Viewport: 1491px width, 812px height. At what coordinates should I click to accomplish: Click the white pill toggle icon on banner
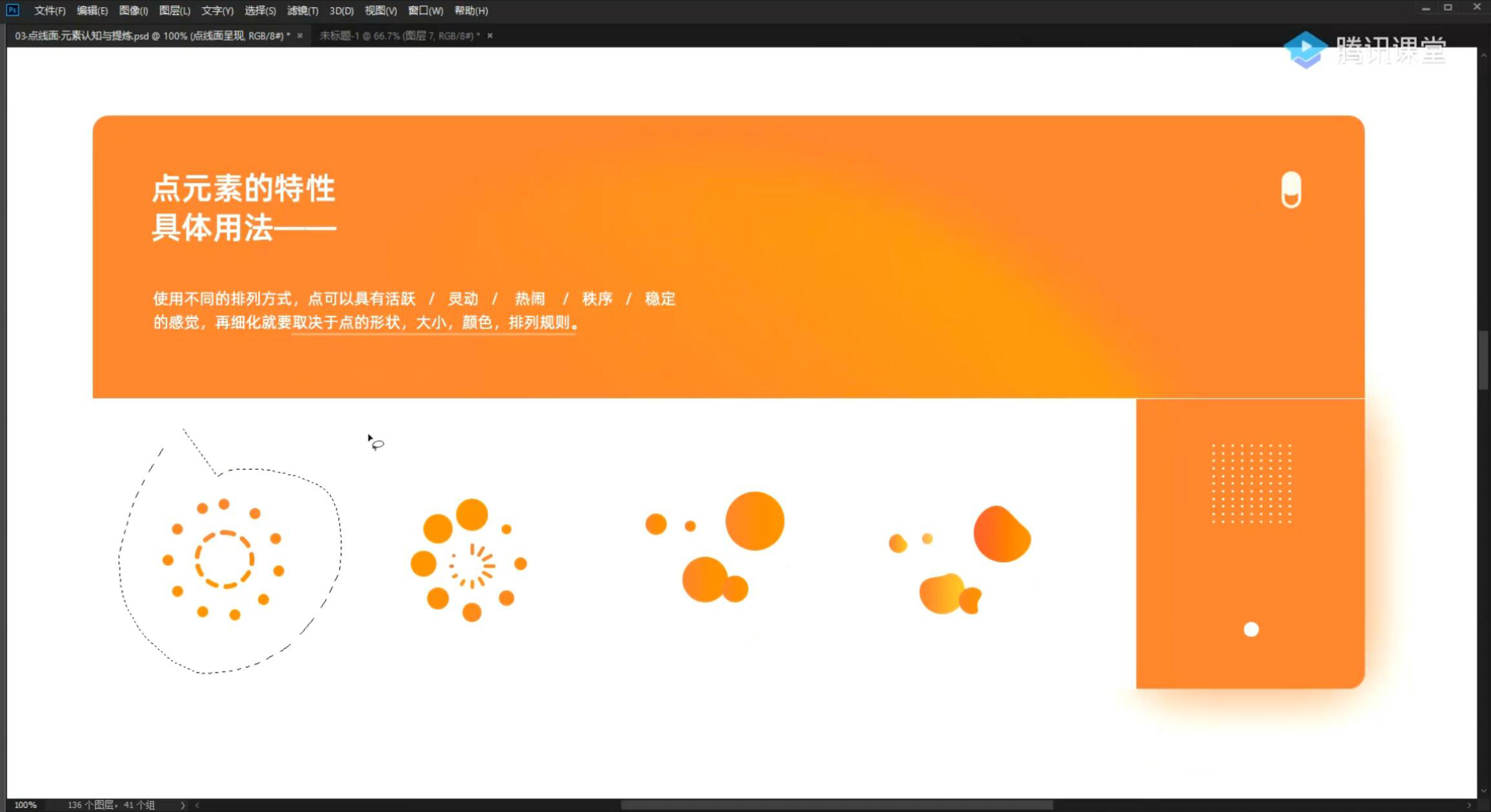click(1291, 190)
